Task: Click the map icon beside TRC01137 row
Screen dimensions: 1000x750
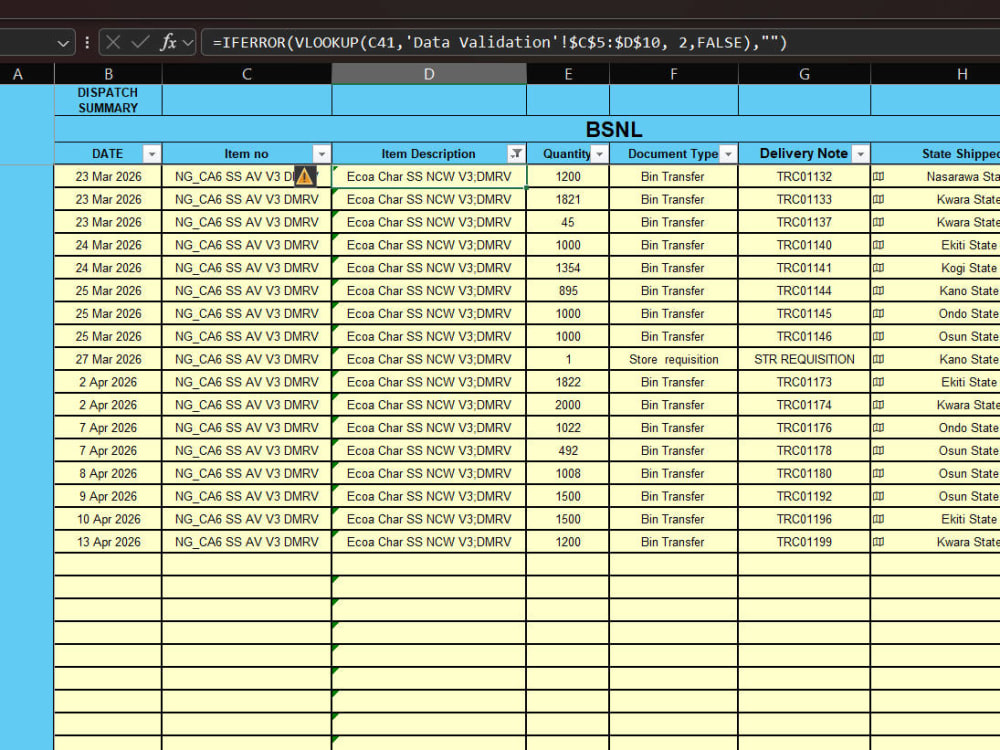Action: [x=879, y=223]
